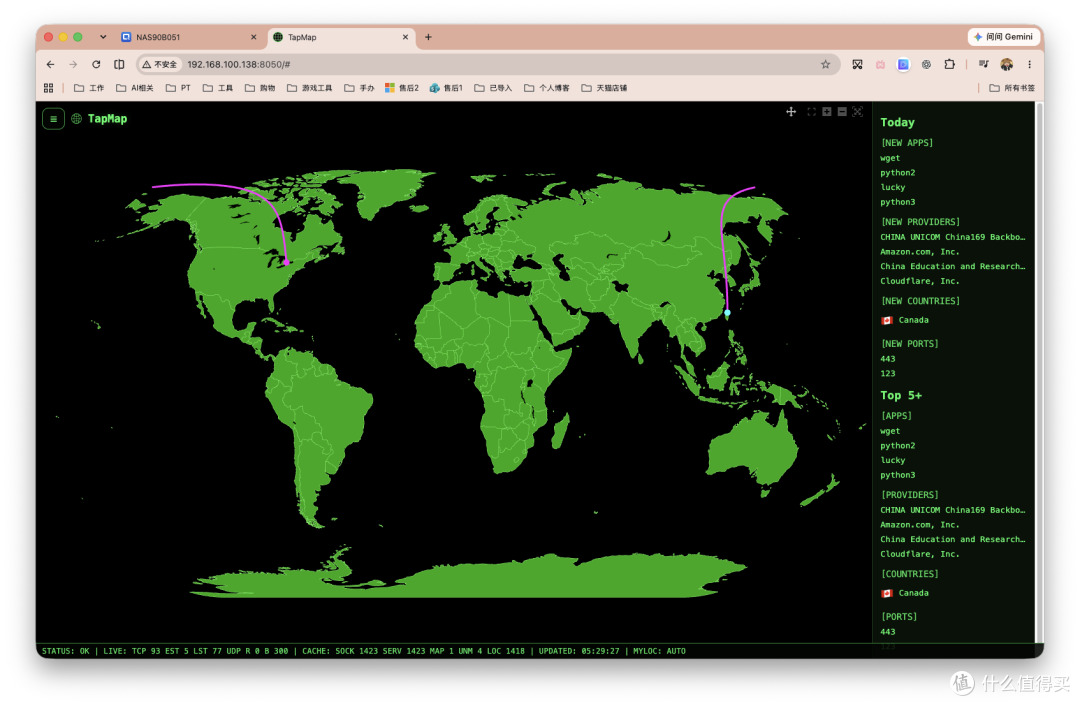Click lucky under NEW APPS

pos(893,187)
